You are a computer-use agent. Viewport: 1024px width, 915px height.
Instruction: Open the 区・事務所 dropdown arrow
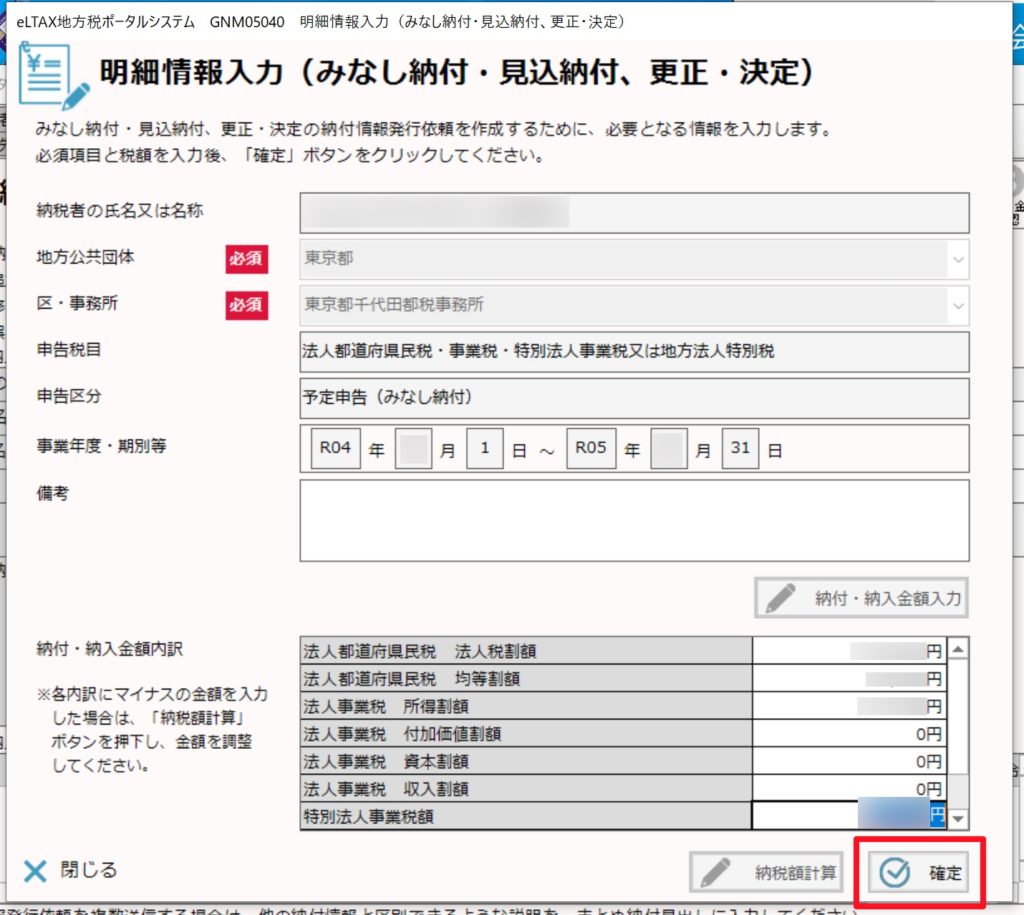click(x=958, y=305)
